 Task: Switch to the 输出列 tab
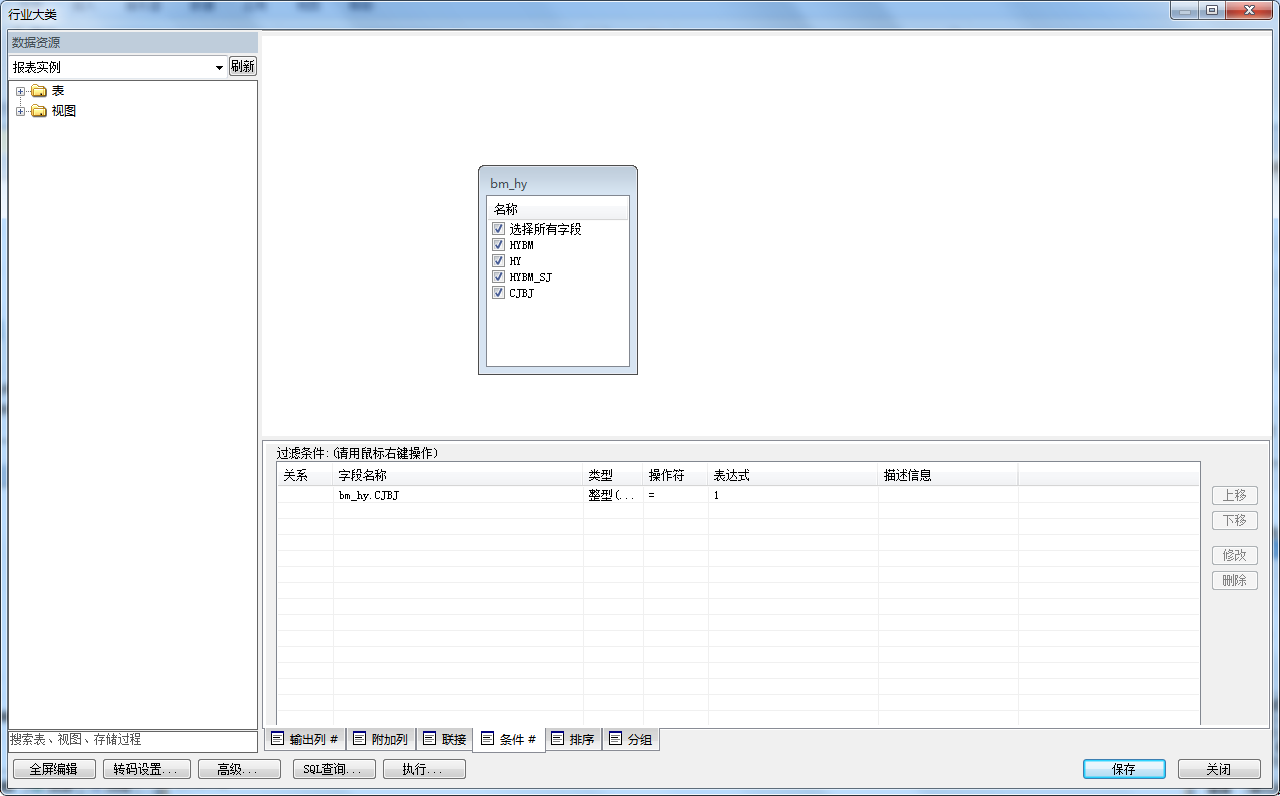coord(304,740)
